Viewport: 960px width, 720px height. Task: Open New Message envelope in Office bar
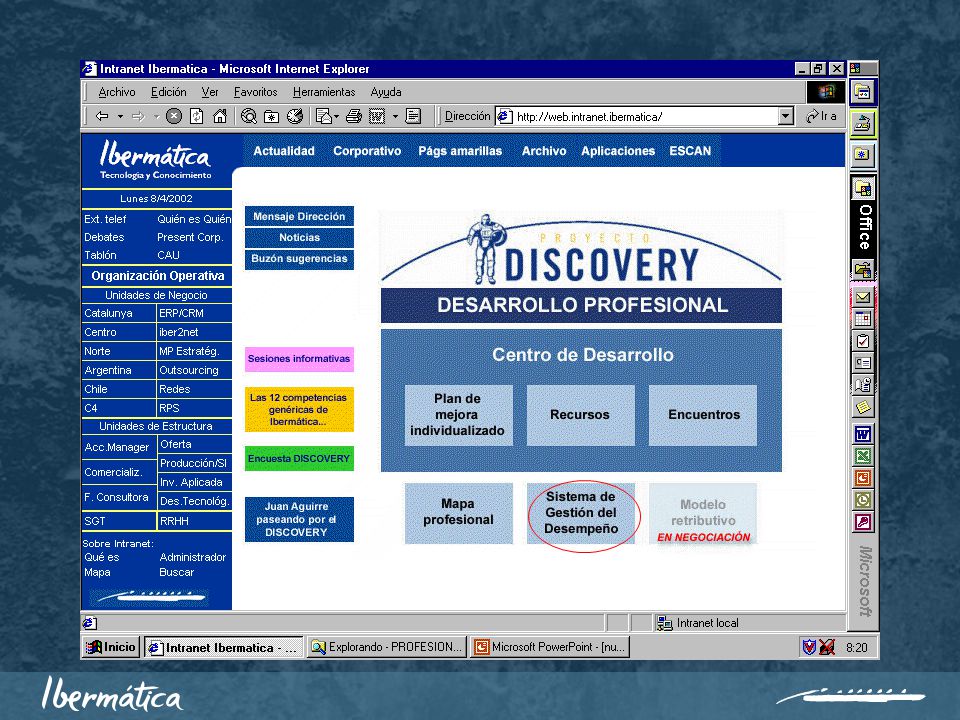[863, 298]
